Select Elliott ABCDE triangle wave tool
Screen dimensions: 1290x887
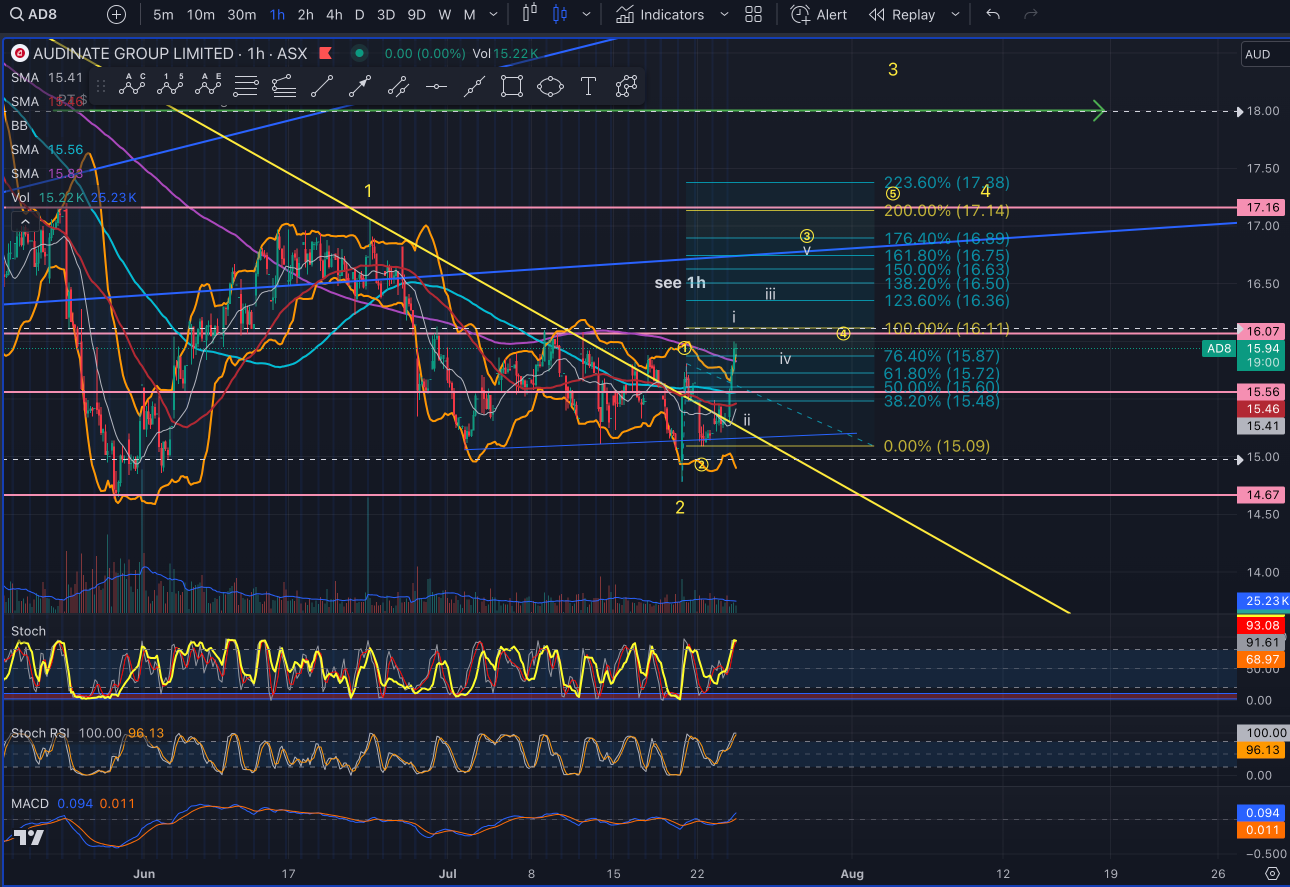[x=209, y=86]
